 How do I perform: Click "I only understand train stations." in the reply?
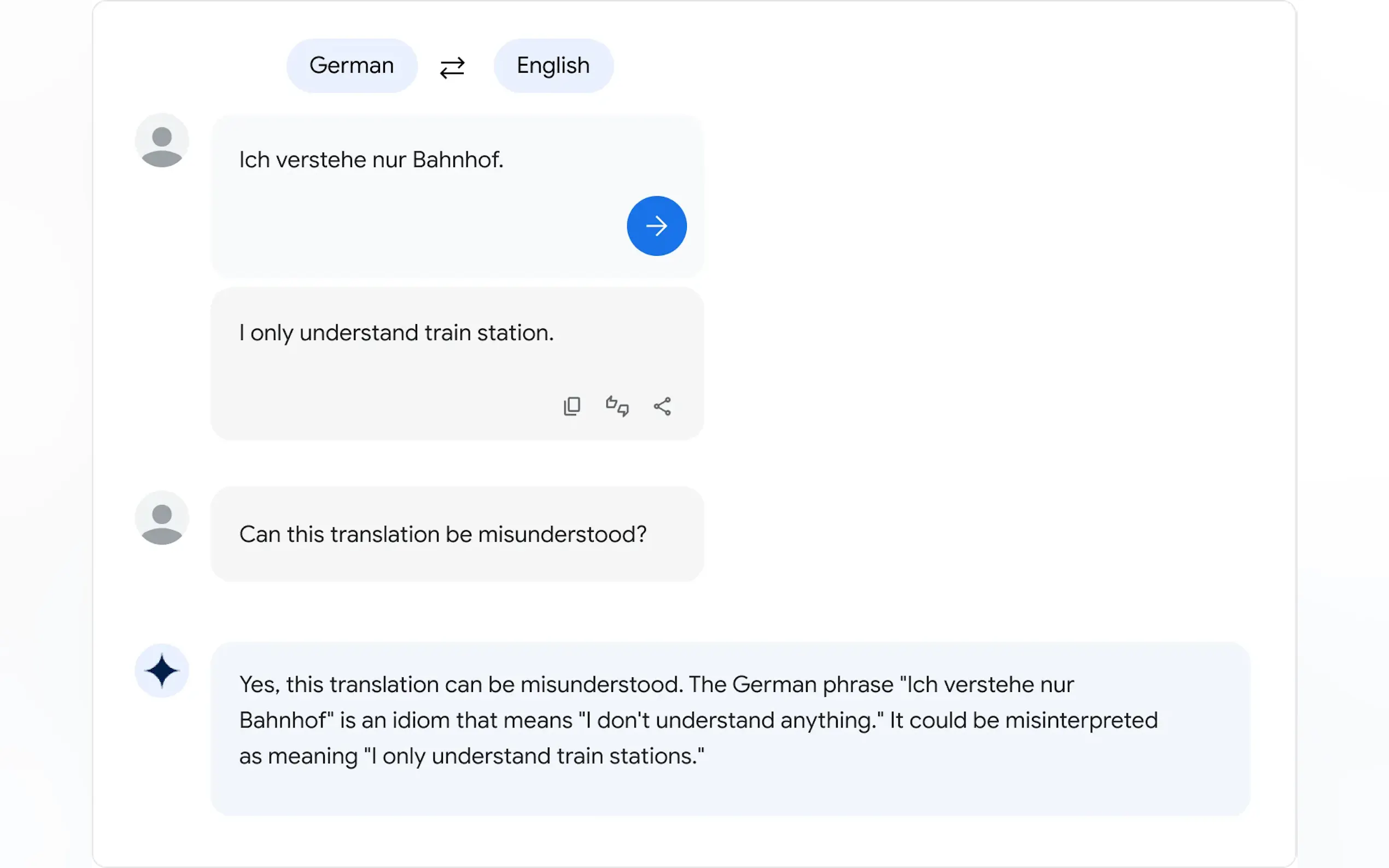(x=534, y=756)
